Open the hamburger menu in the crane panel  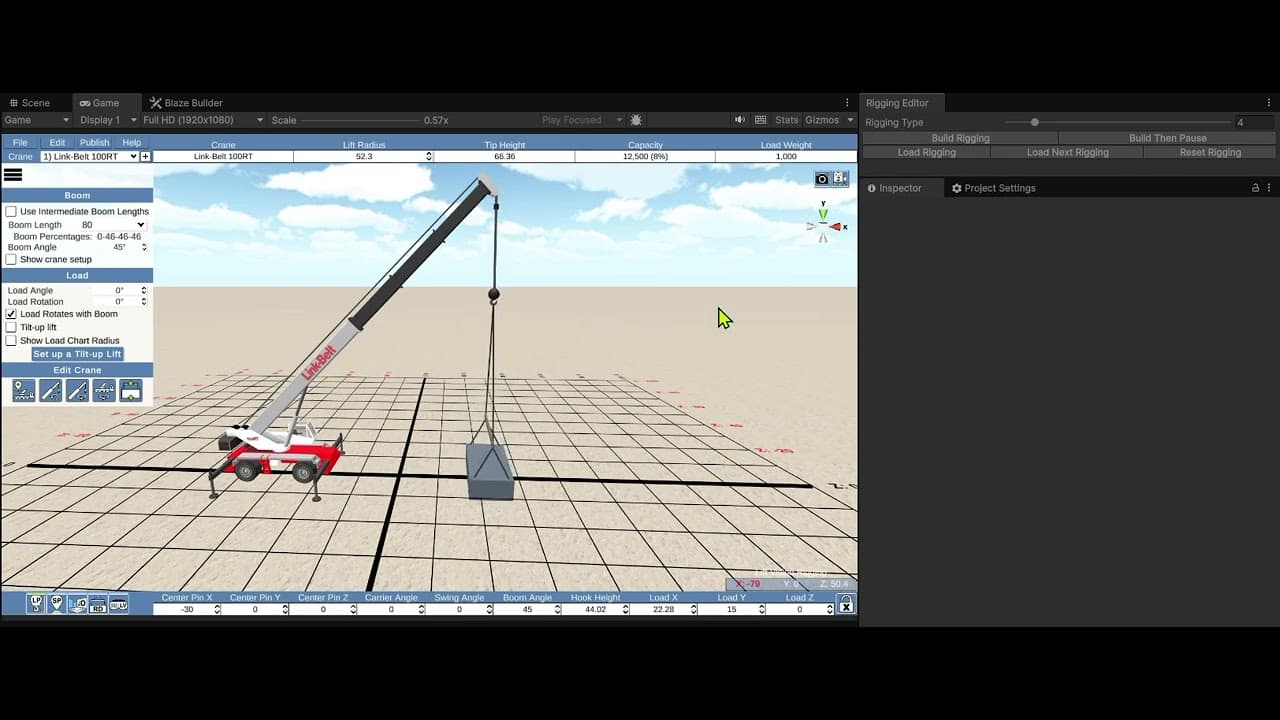pos(13,175)
